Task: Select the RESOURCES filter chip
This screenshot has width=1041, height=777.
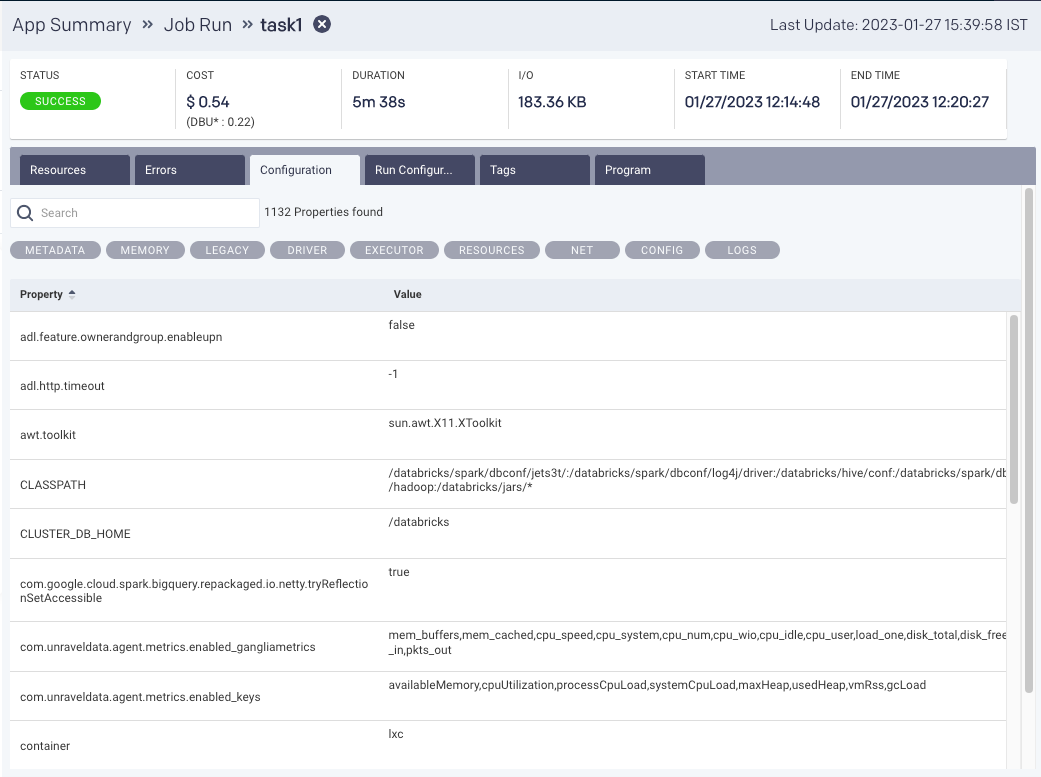Action: [x=491, y=250]
